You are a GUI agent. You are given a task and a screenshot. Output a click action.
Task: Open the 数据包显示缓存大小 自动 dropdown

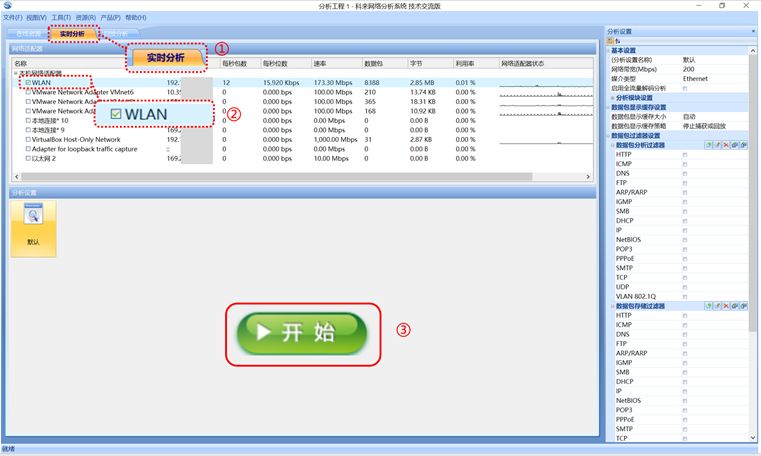point(714,117)
